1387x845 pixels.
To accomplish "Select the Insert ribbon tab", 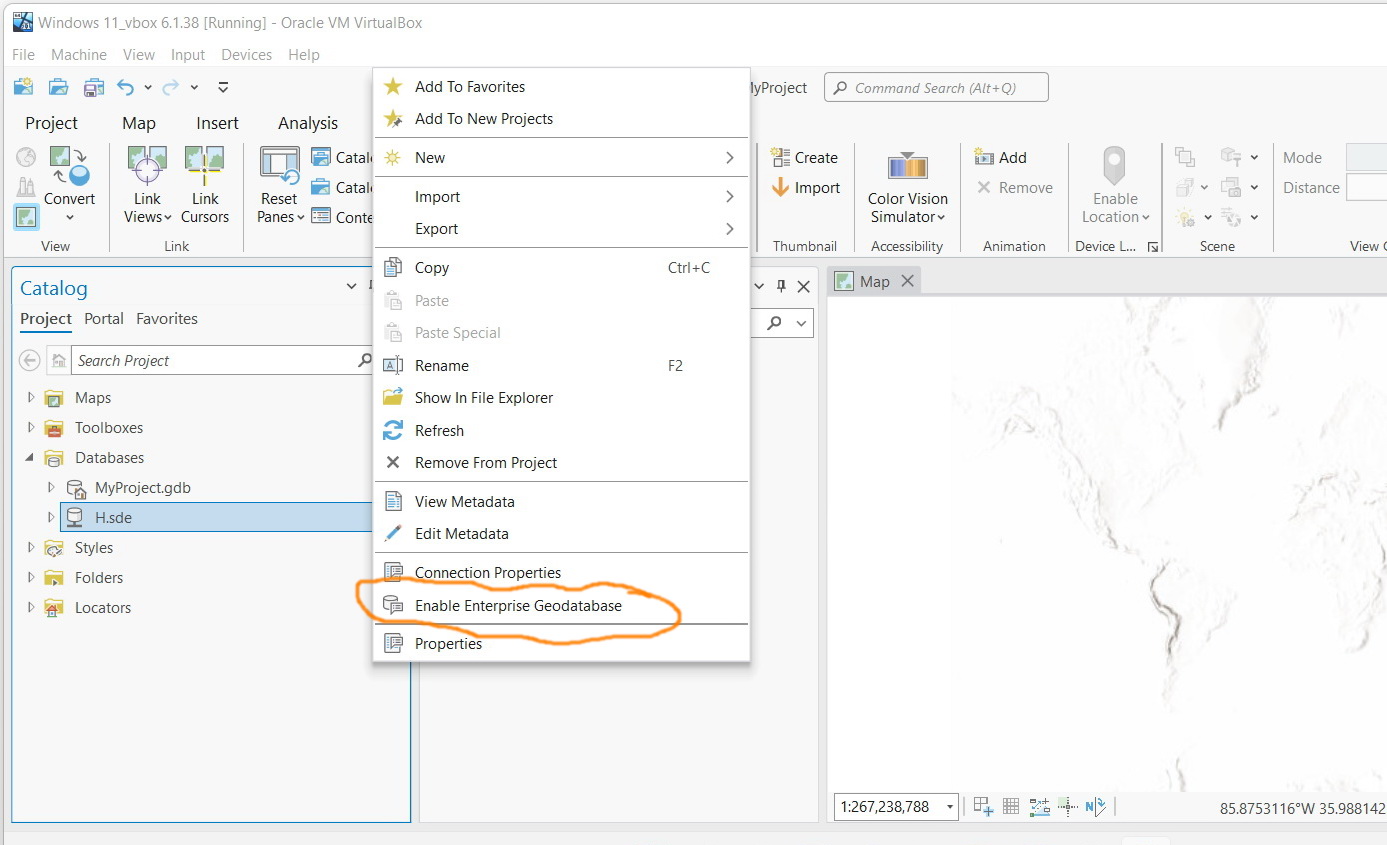I will coord(217,123).
